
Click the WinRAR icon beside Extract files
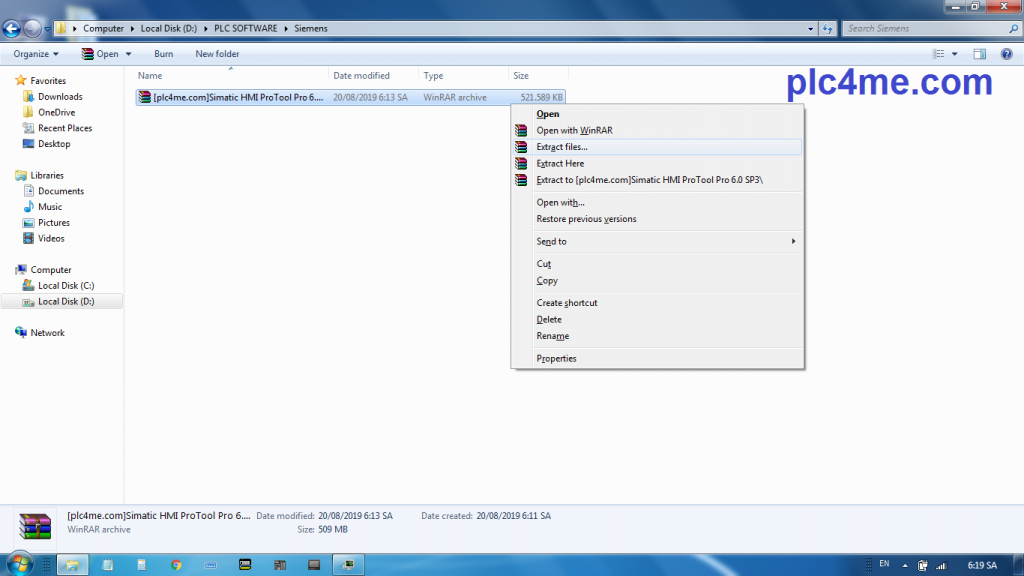pos(520,147)
